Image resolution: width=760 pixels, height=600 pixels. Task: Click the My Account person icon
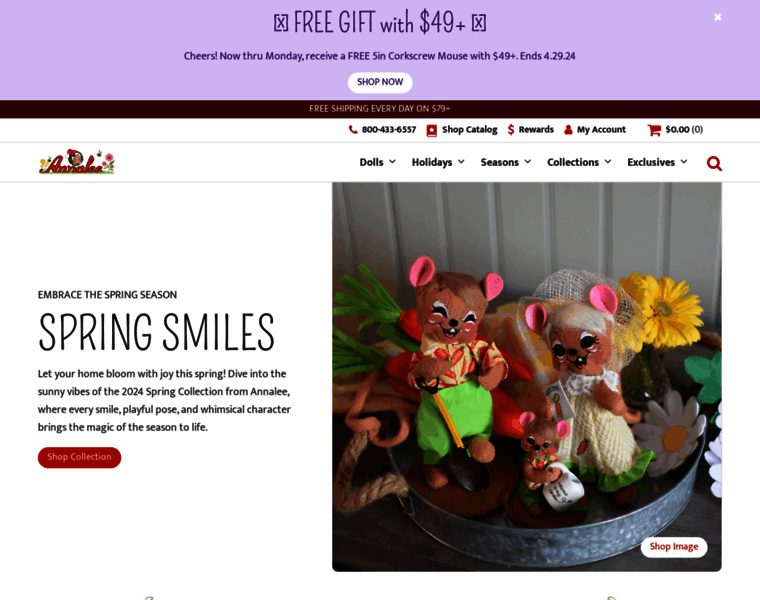(568, 130)
